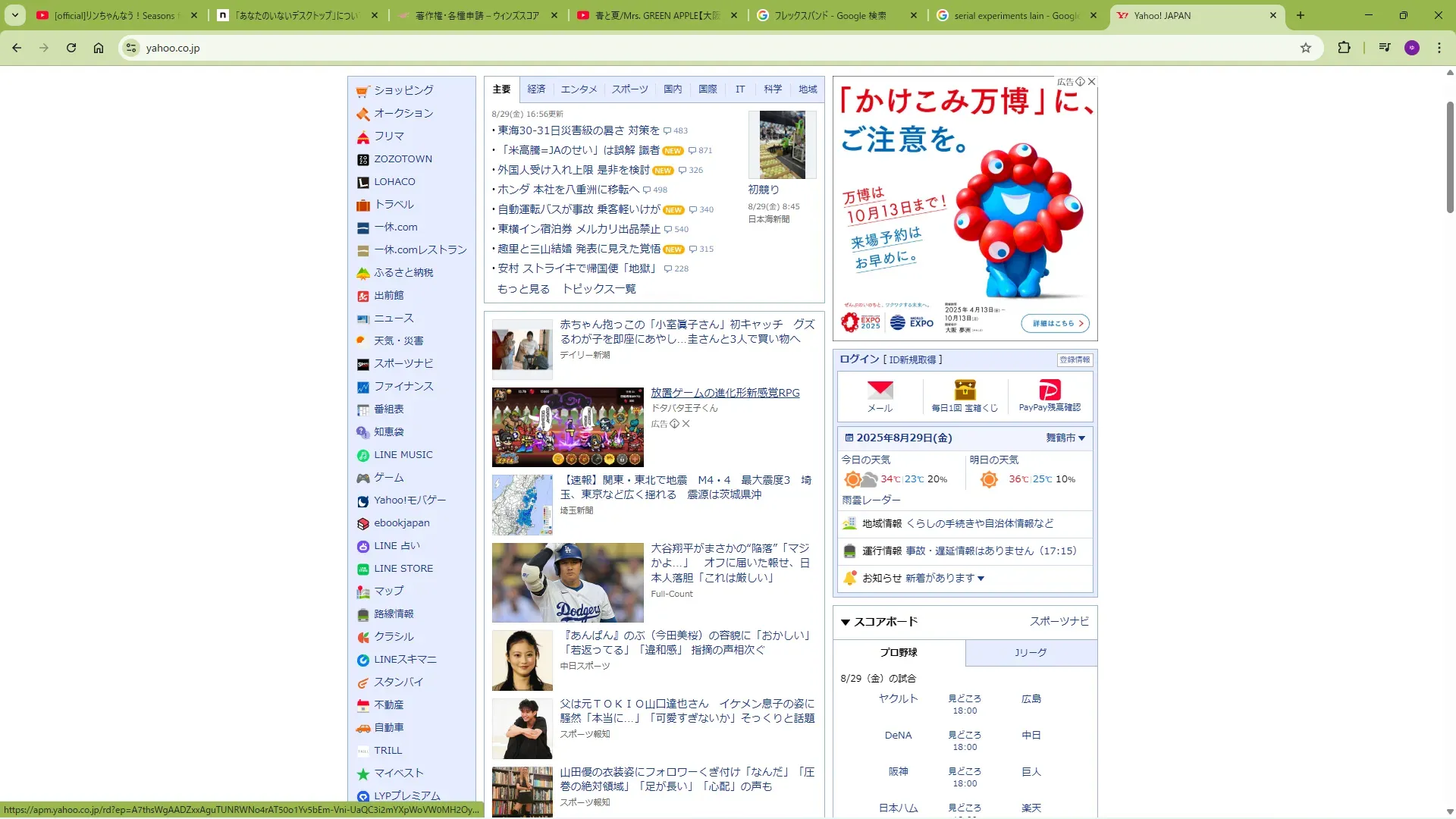Click the もっと見る link under topics

click(x=523, y=289)
